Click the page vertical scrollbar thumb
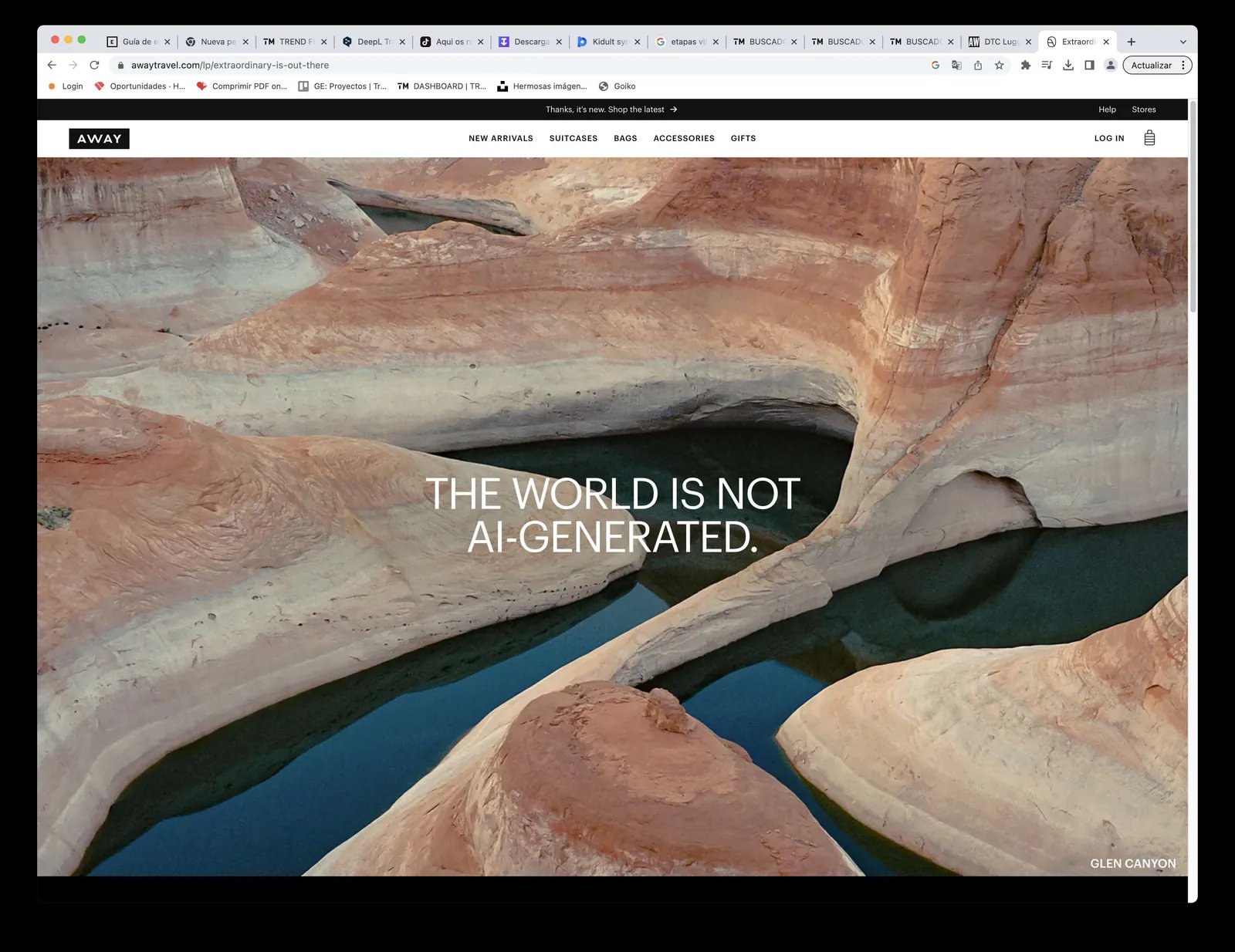 (x=1193, y=207)
